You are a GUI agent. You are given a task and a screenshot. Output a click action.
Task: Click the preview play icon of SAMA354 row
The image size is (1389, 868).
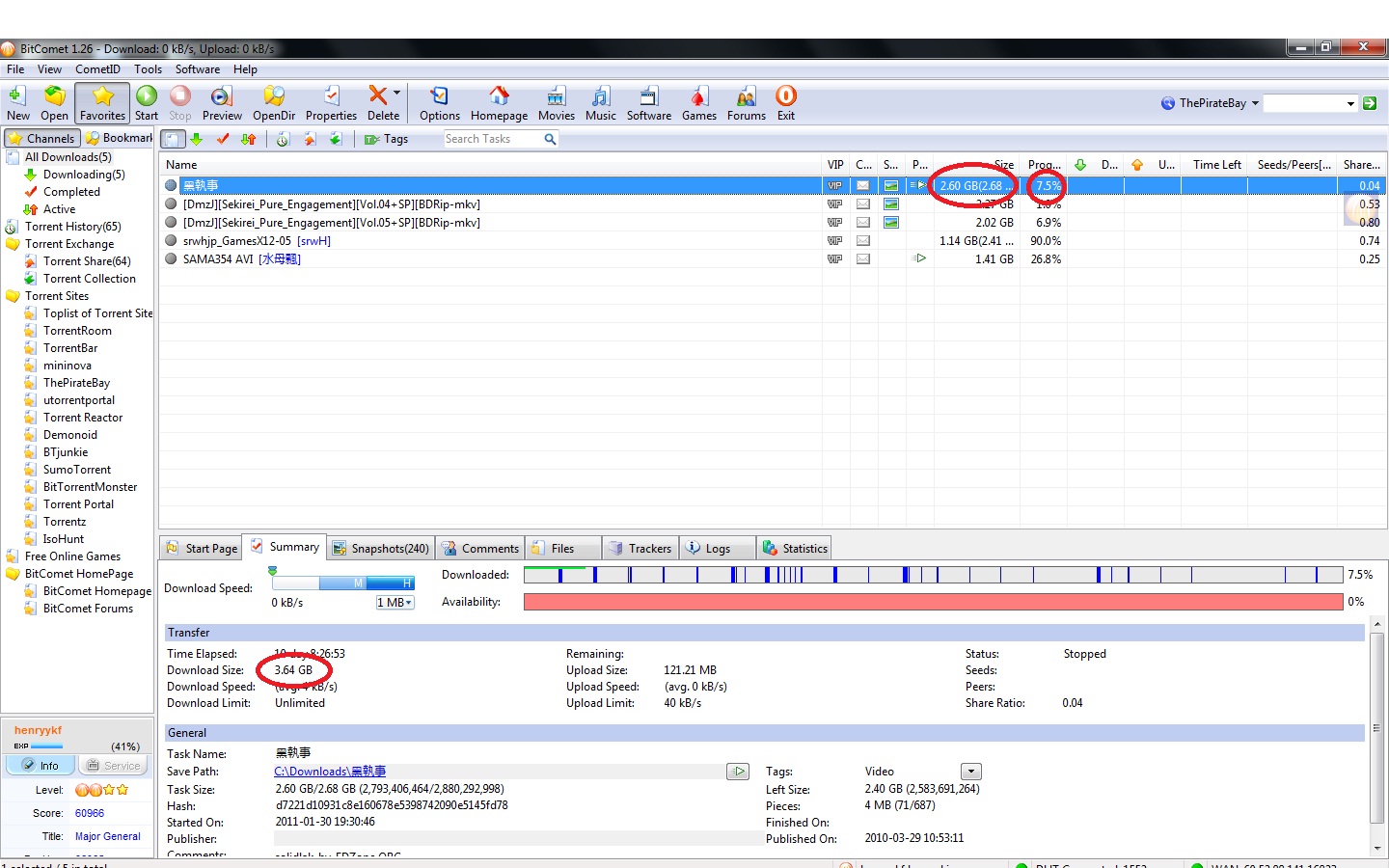click(x=920, y=258)
